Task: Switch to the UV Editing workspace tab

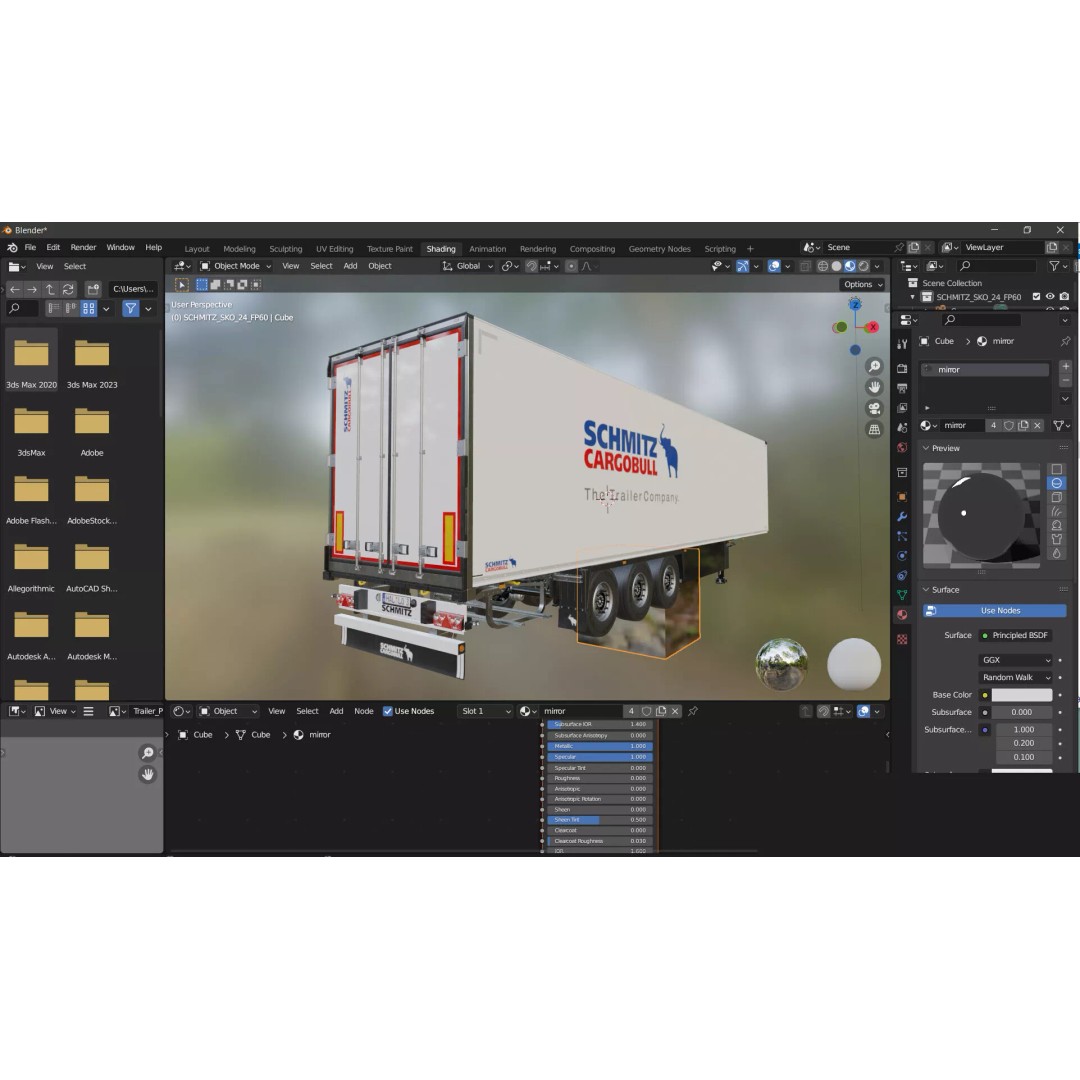Action: click(x=334, y=249)
